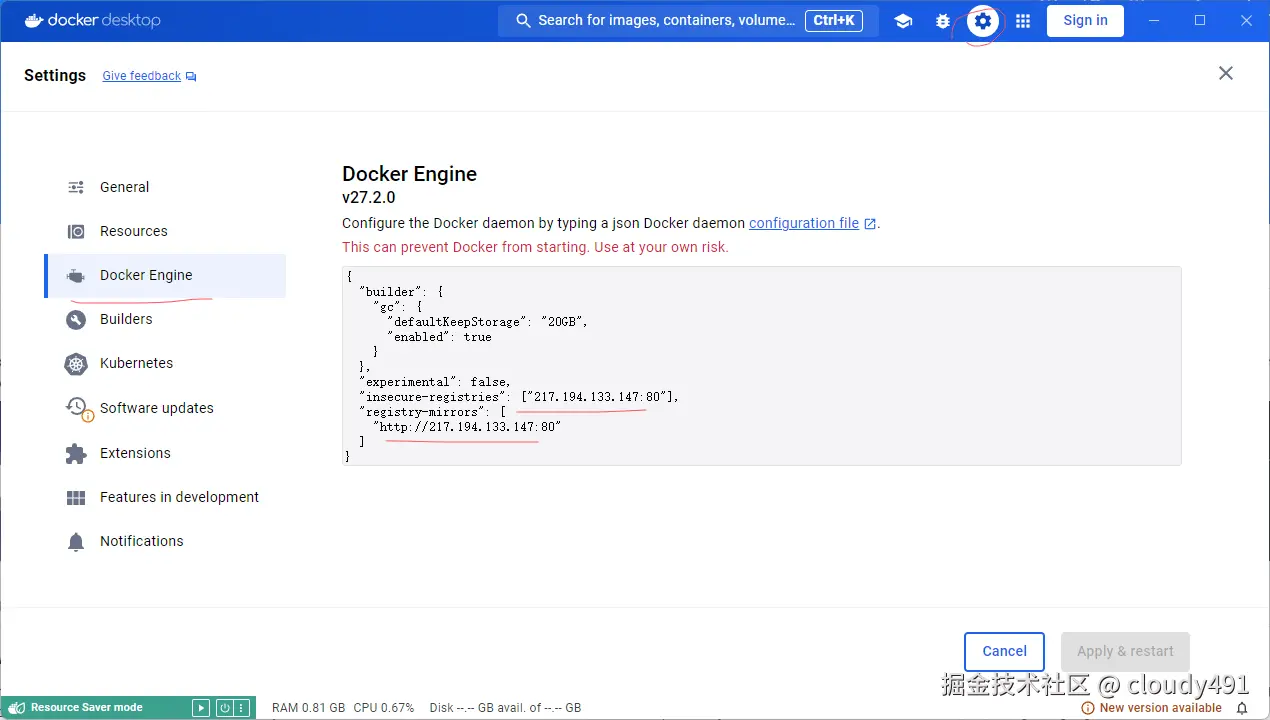Screen dimensions: 1270x720
Task: Click the Notifications bell icon in sidebar
Action: point(76,542)
